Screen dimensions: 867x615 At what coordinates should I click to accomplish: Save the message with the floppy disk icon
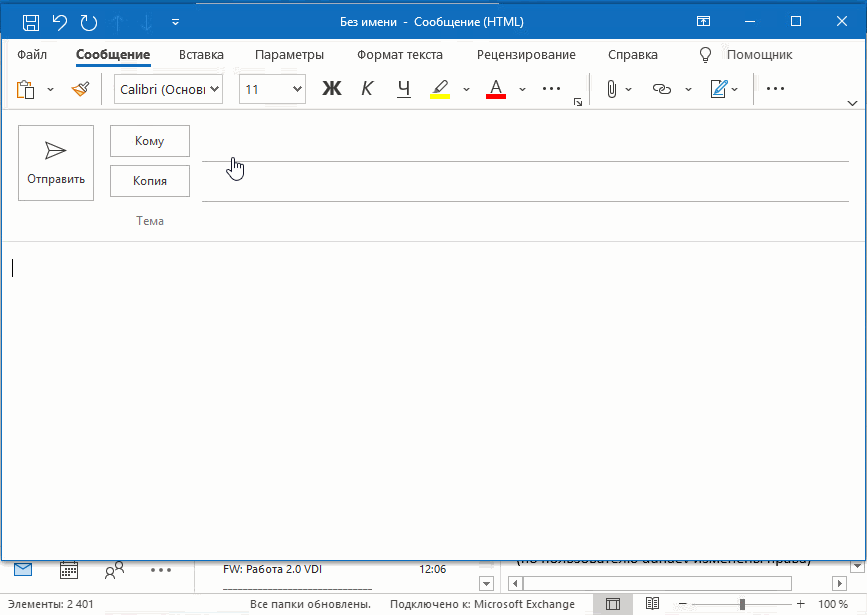click(31, 22)
